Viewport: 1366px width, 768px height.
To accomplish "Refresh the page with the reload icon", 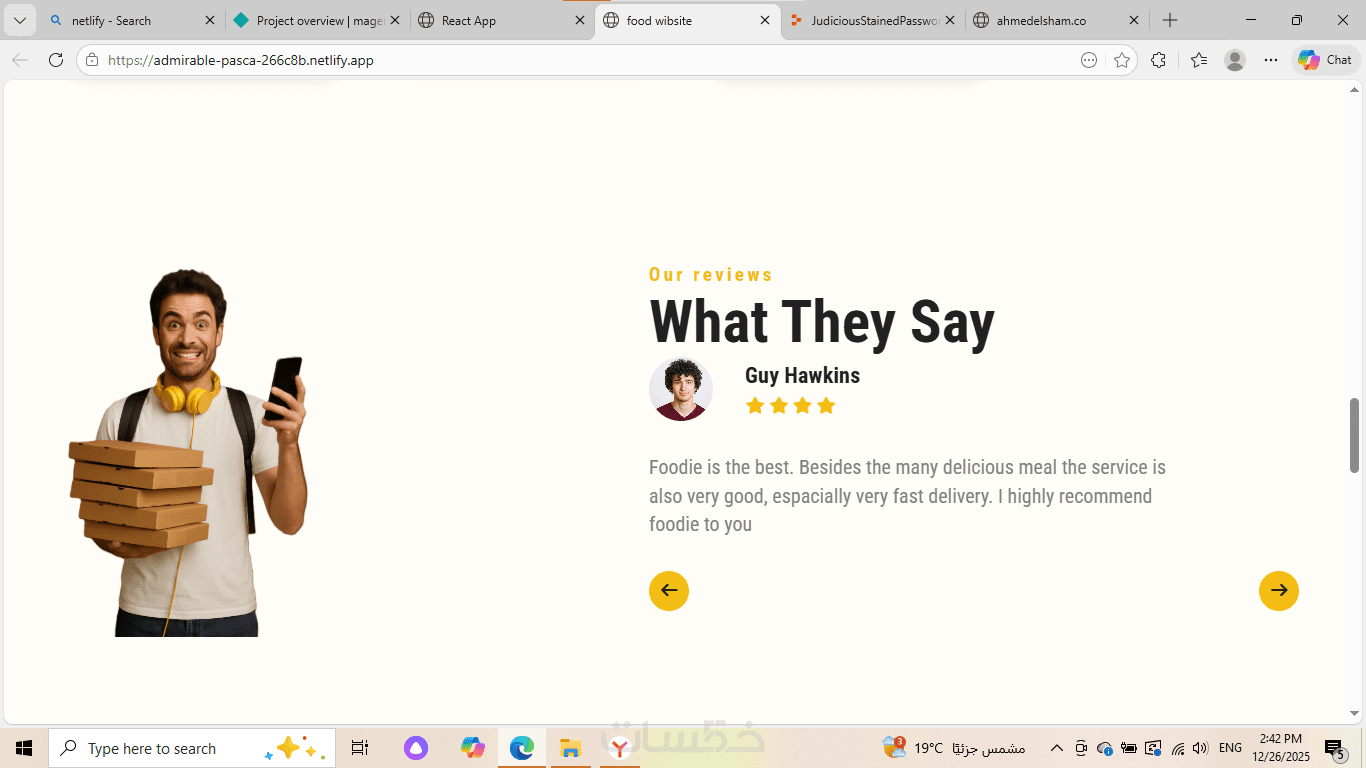I will [x=56, y=60].
